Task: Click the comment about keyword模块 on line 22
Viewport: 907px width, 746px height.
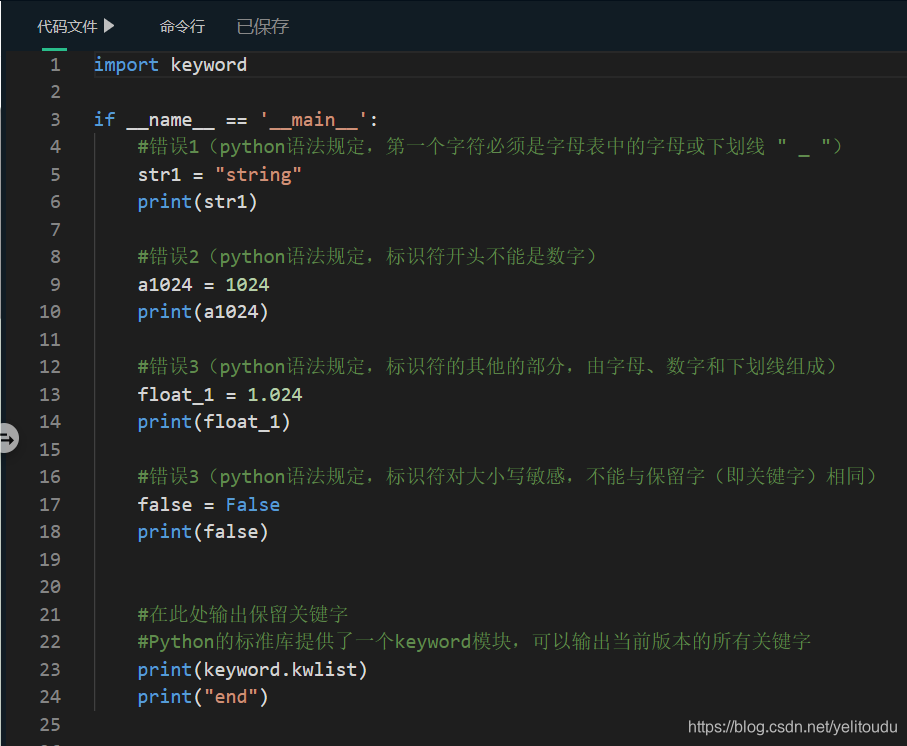Action: (x=474, y=642)
